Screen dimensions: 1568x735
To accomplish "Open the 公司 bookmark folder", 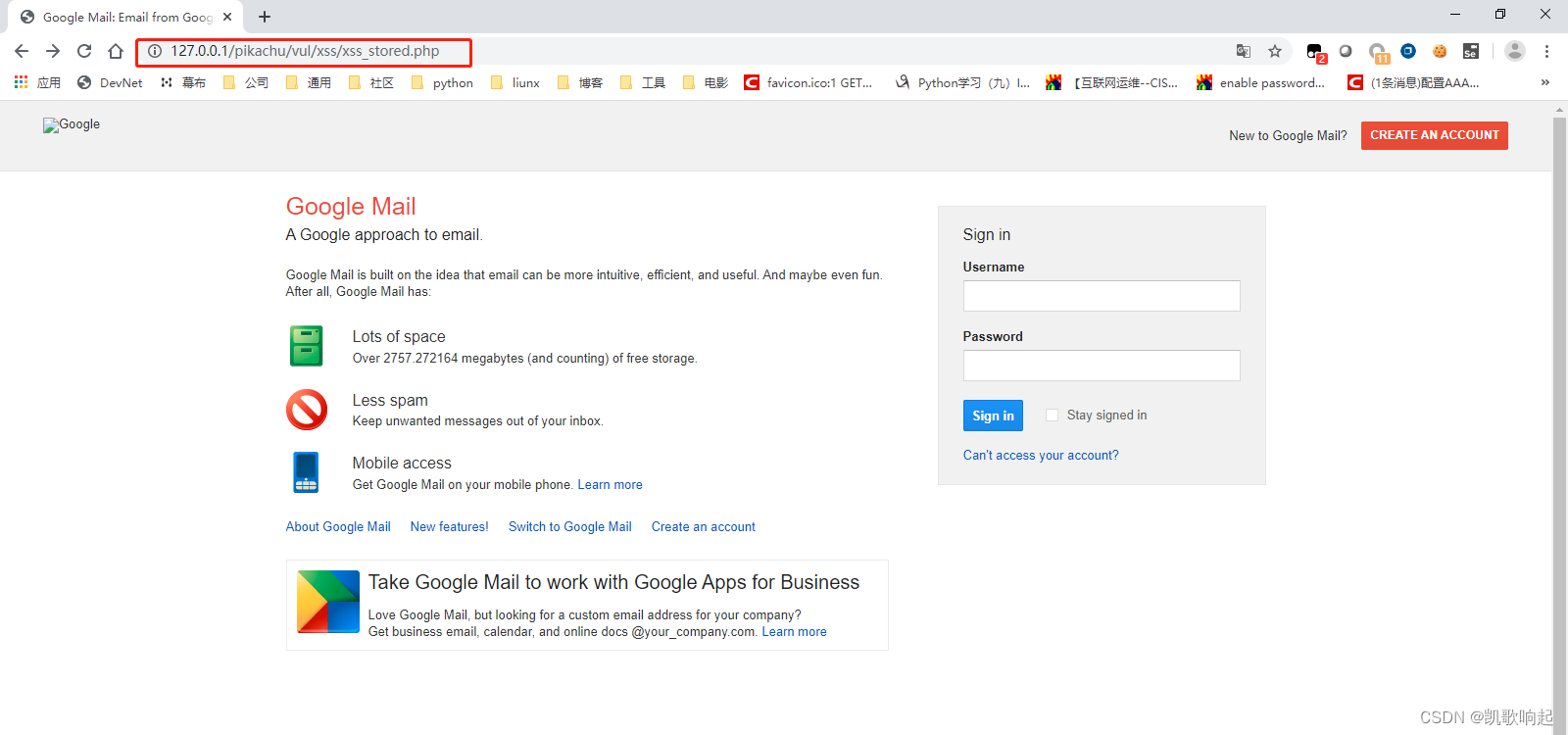I will (x=246, y=82).
